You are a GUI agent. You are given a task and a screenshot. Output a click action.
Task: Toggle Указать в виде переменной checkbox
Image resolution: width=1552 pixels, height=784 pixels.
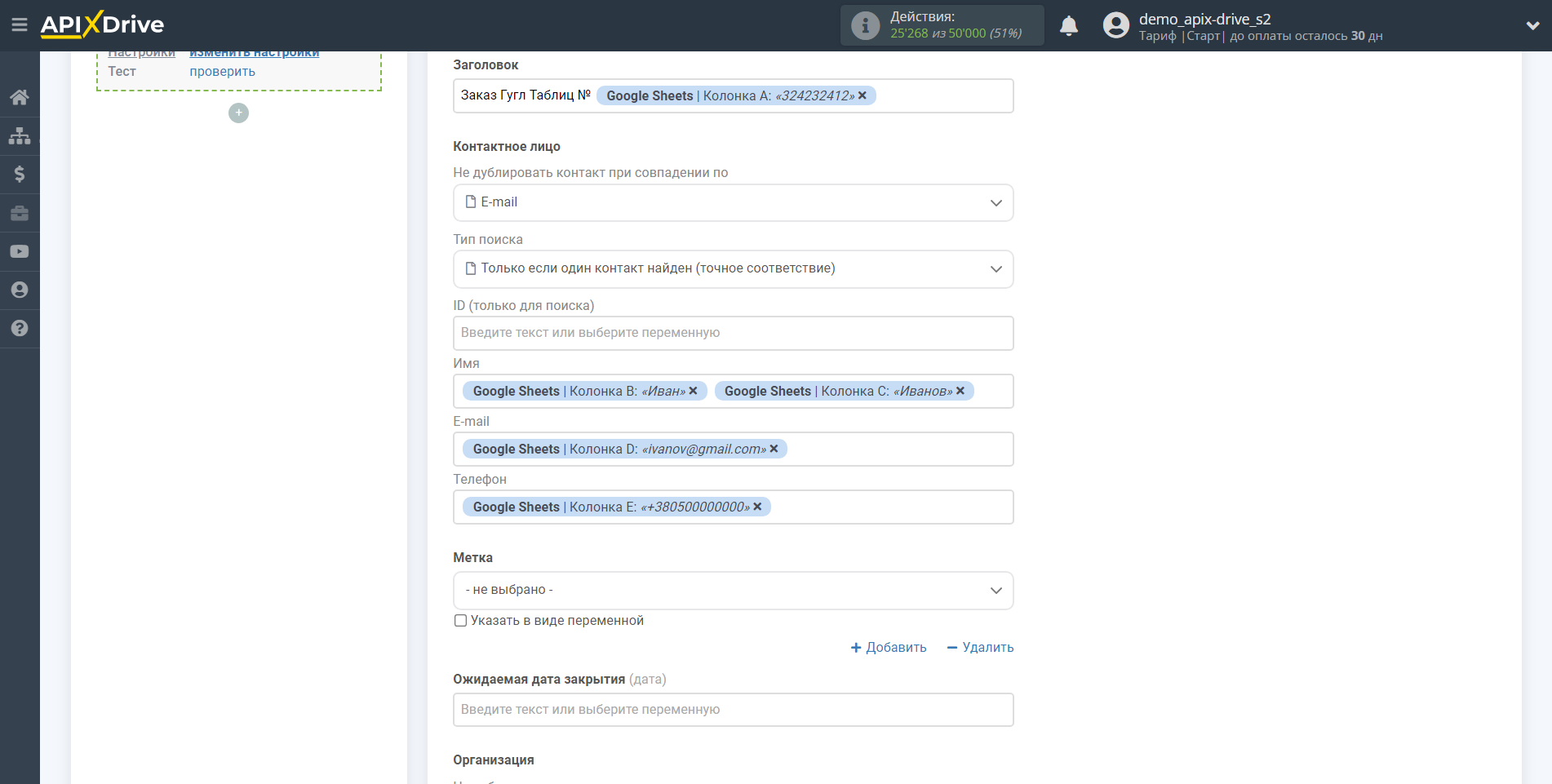point(460,621)
